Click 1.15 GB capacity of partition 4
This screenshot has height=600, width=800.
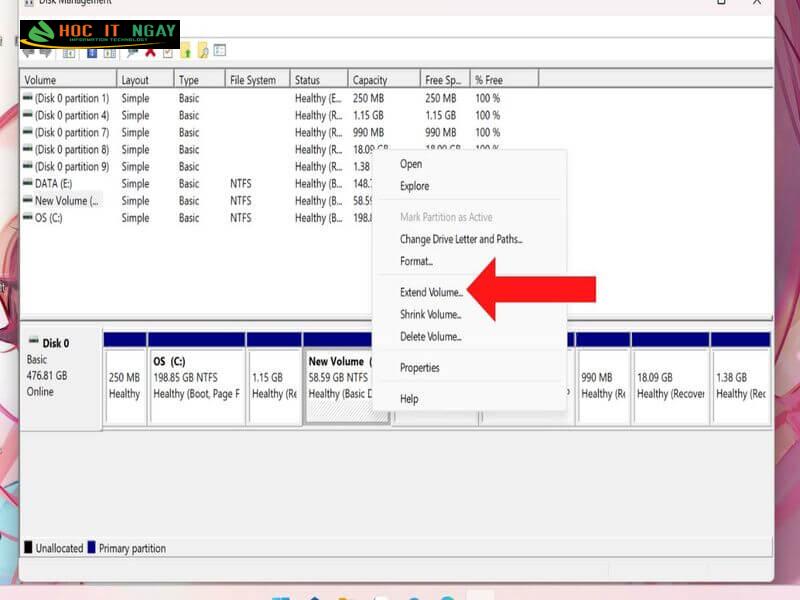point(368,115)
